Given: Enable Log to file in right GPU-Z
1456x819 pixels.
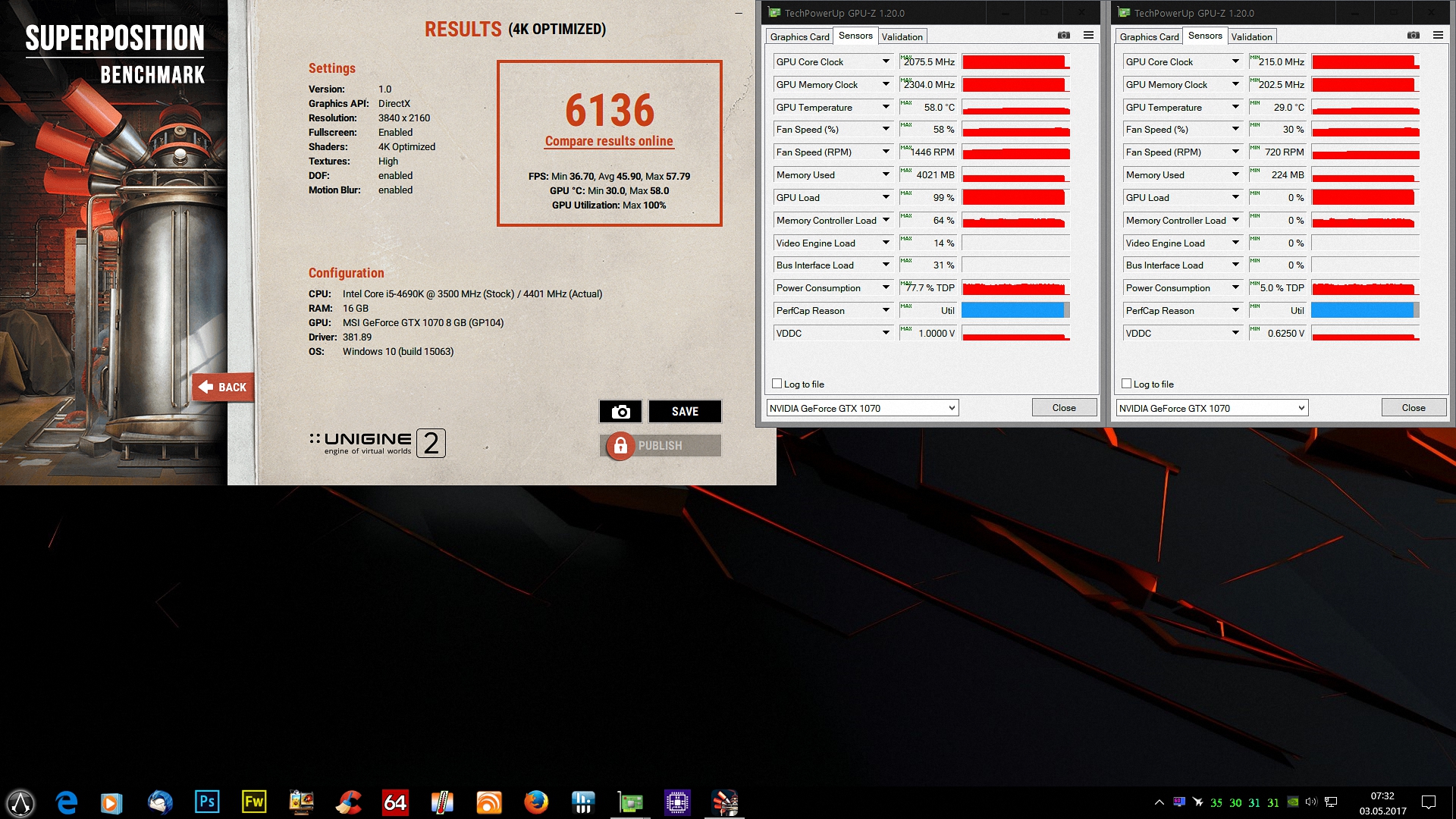Looking at the screenshot, I should [1127, 384].
